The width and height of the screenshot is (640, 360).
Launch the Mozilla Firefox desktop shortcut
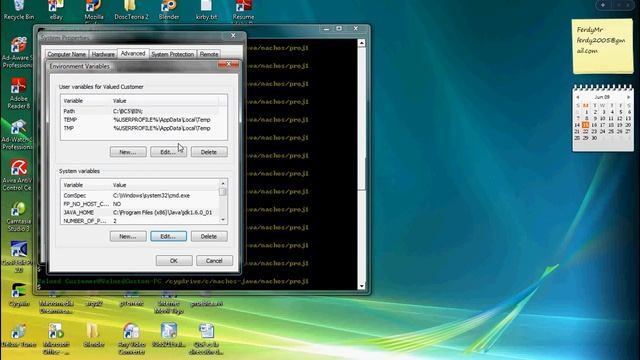click(93, 10)
